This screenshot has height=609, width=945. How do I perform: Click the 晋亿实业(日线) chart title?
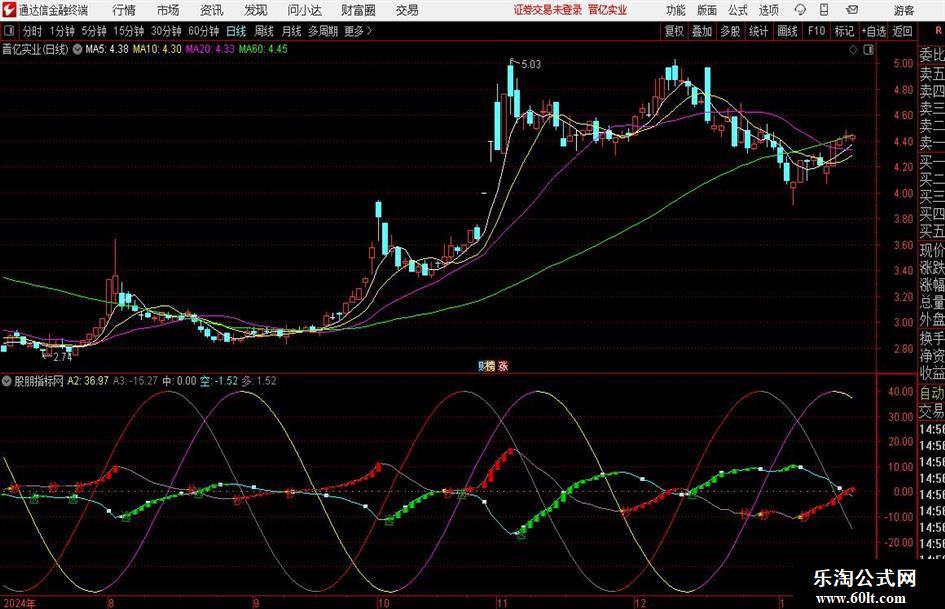(35, 49)
